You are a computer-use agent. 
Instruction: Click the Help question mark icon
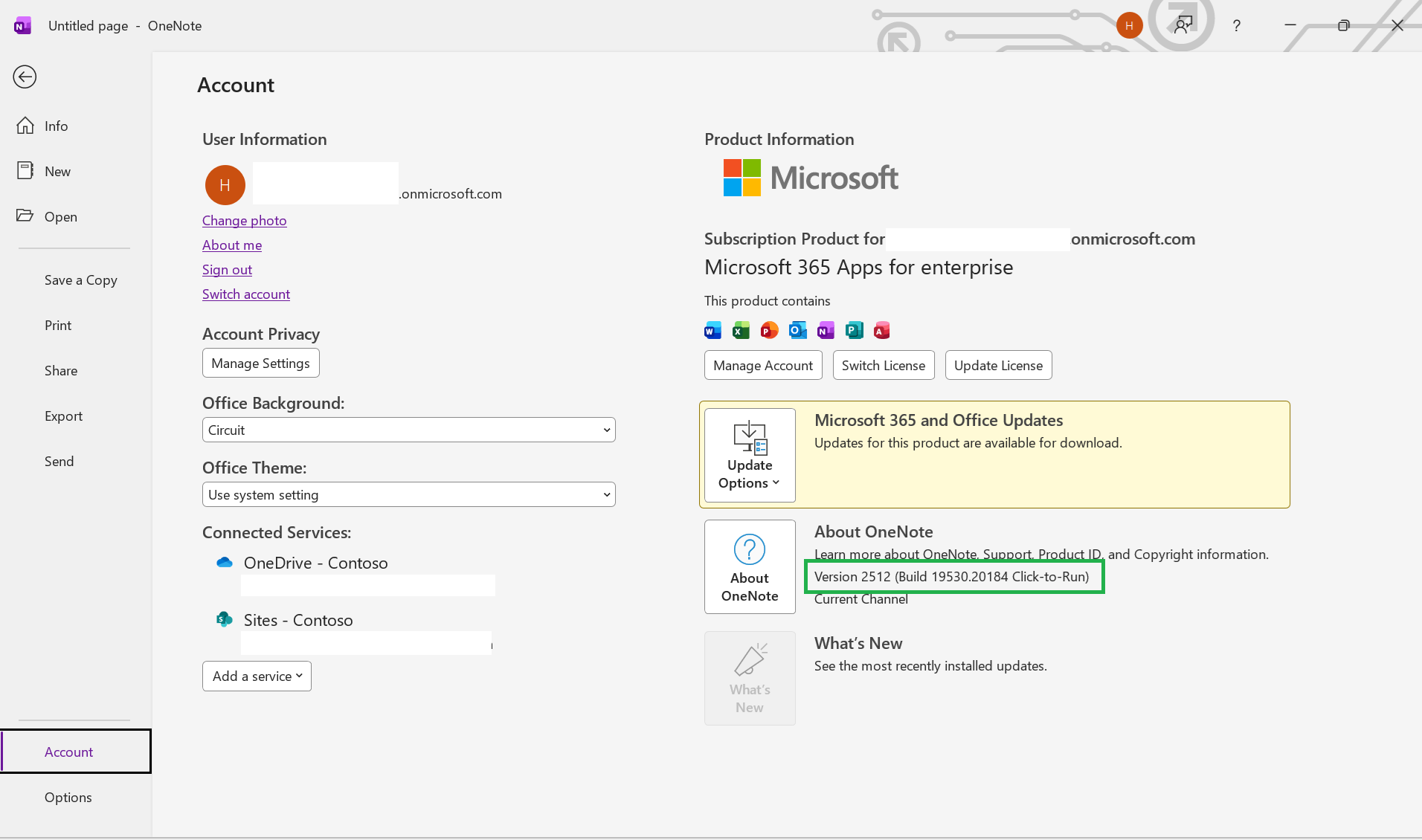[x=1237, y=25]
